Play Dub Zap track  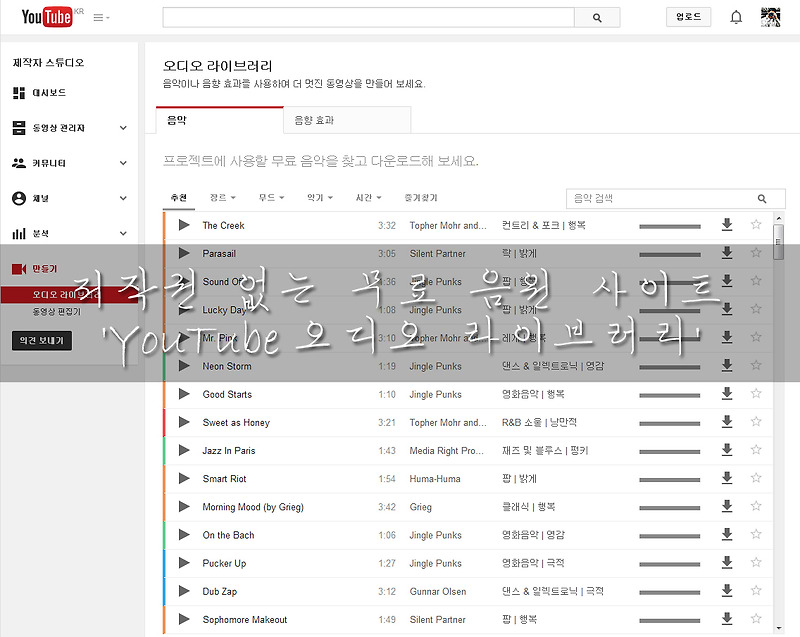[x=184, y=591]
